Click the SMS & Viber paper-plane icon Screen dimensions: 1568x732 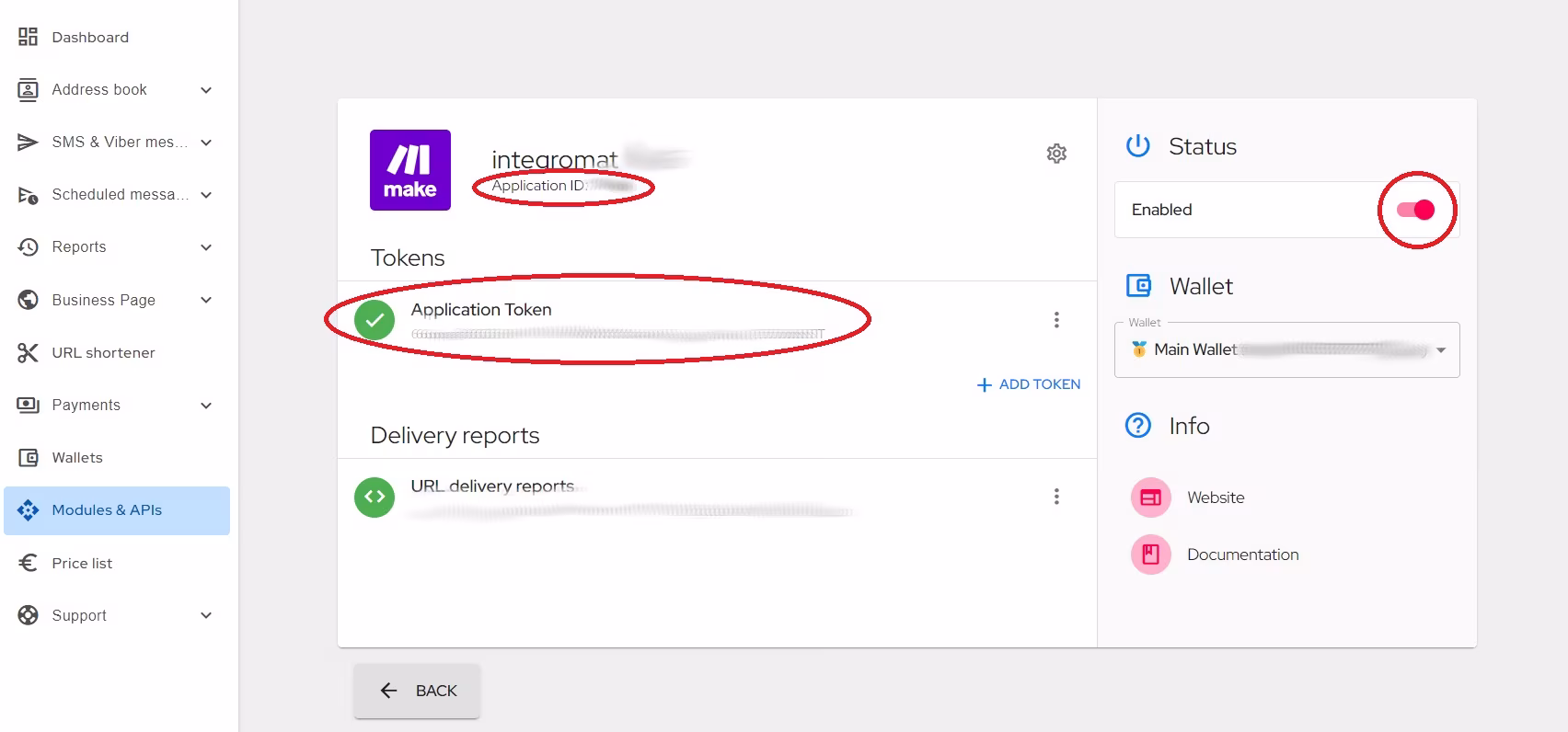(x=28, y=142)
